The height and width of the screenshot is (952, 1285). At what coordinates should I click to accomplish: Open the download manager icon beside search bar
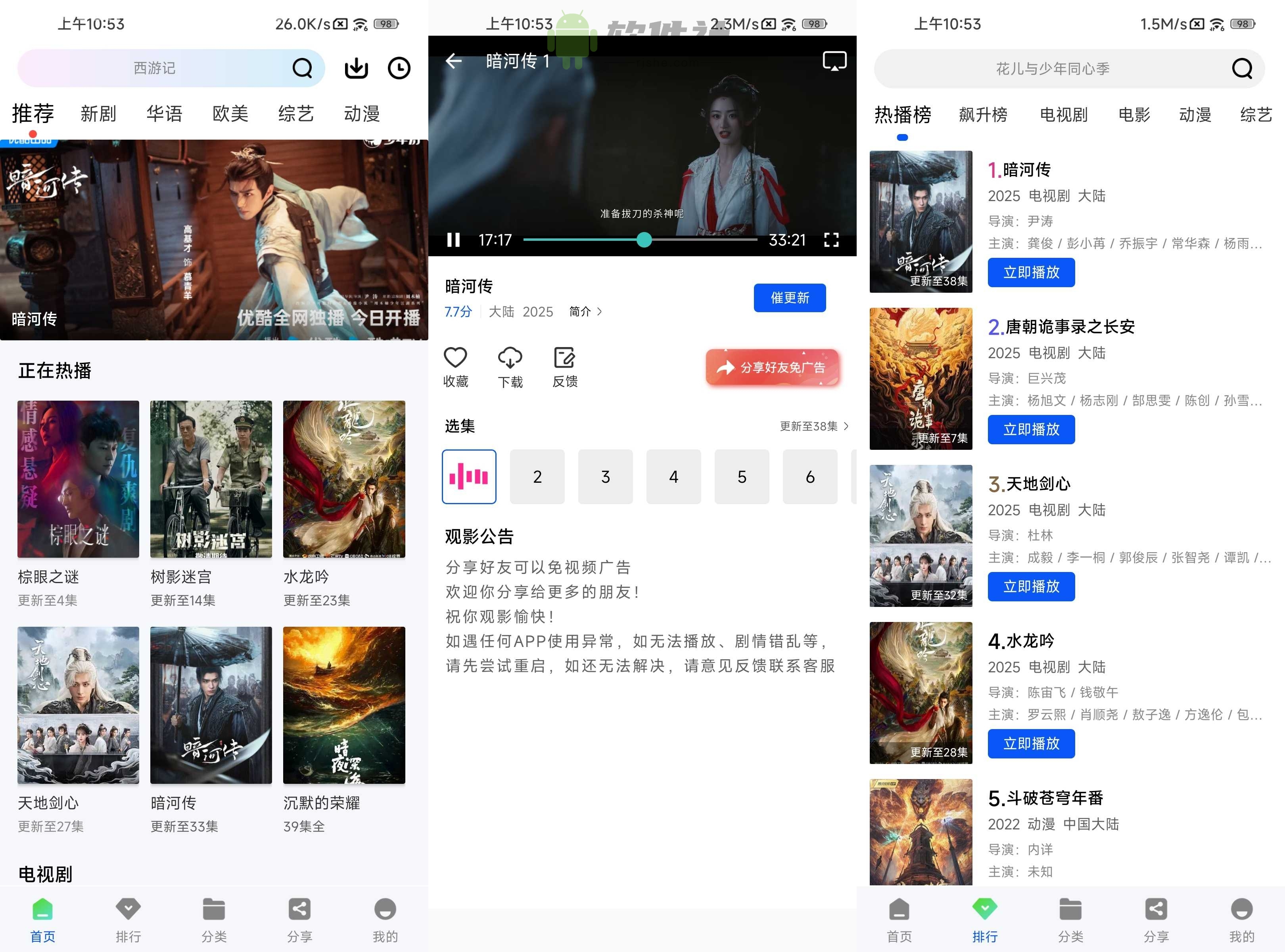[x=356, y=68]
